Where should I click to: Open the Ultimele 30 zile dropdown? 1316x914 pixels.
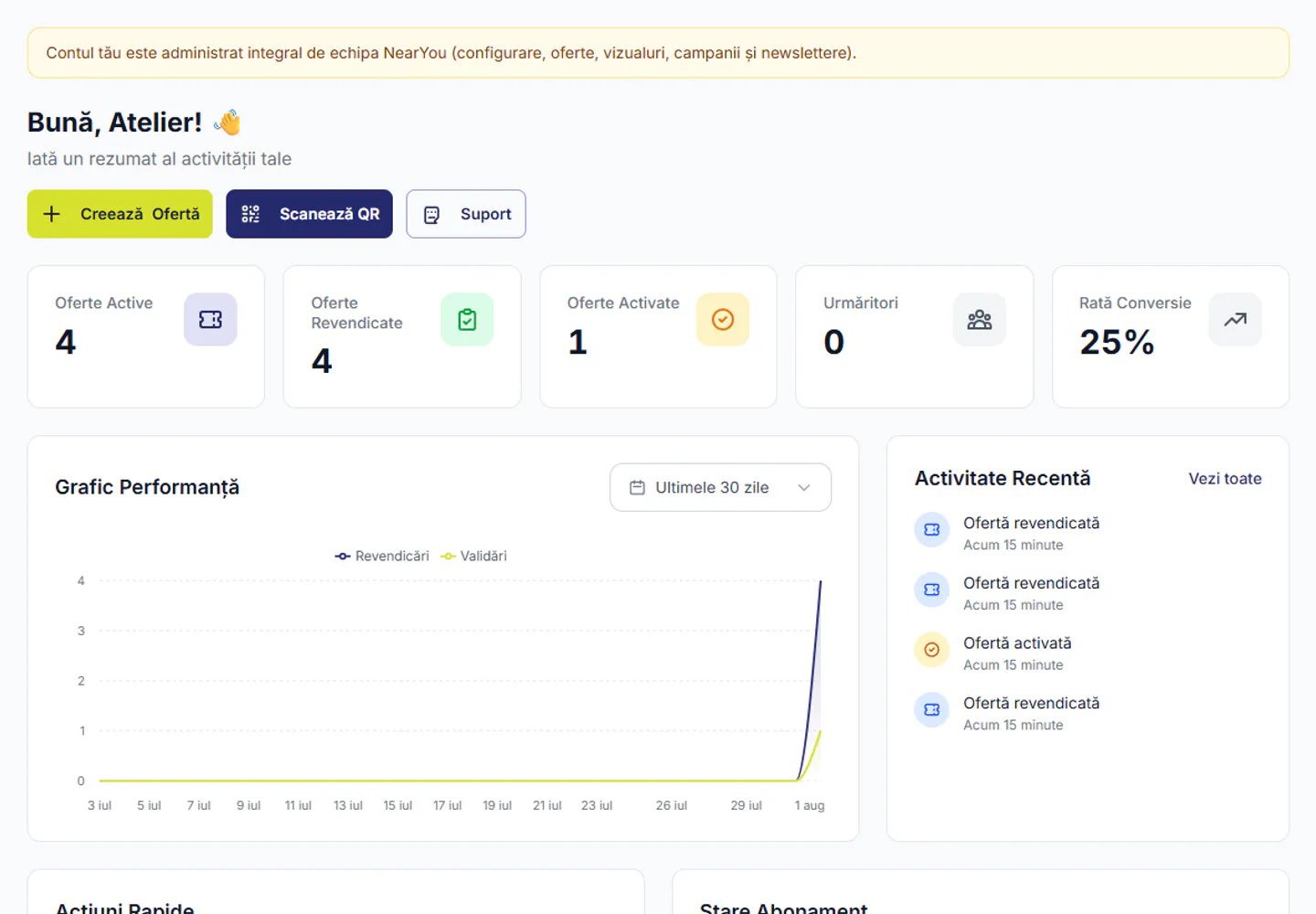(720, 487)
